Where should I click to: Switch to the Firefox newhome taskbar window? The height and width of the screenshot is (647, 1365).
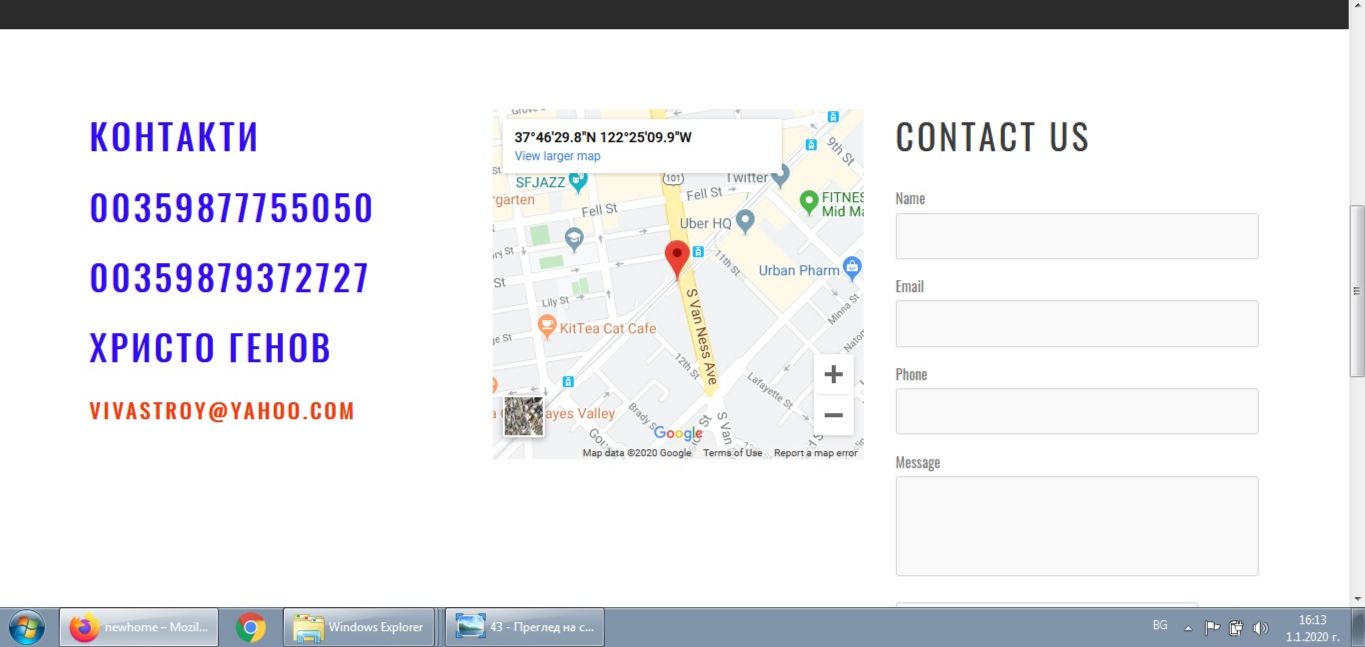[x=139, y=628]
